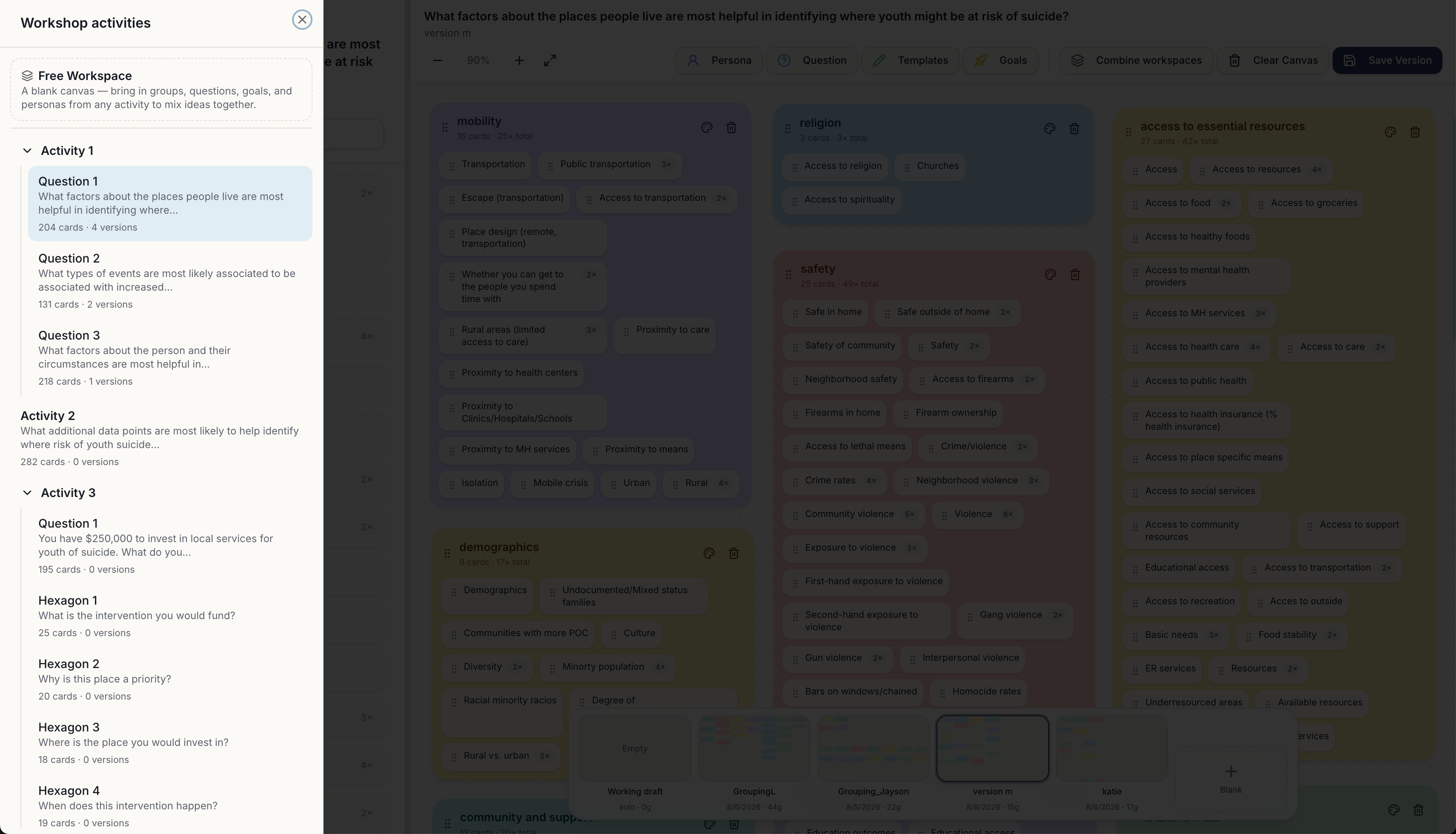Click the Access to public health card
Image resolution: width=1456 pixels, height=834 pixels.
coord(1188,382)
